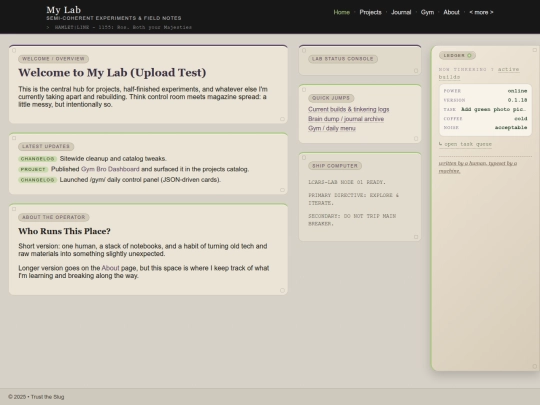Click the 'This is the central hub' paragraph
This screenshot has height=405, width=540.
(143, 97)
